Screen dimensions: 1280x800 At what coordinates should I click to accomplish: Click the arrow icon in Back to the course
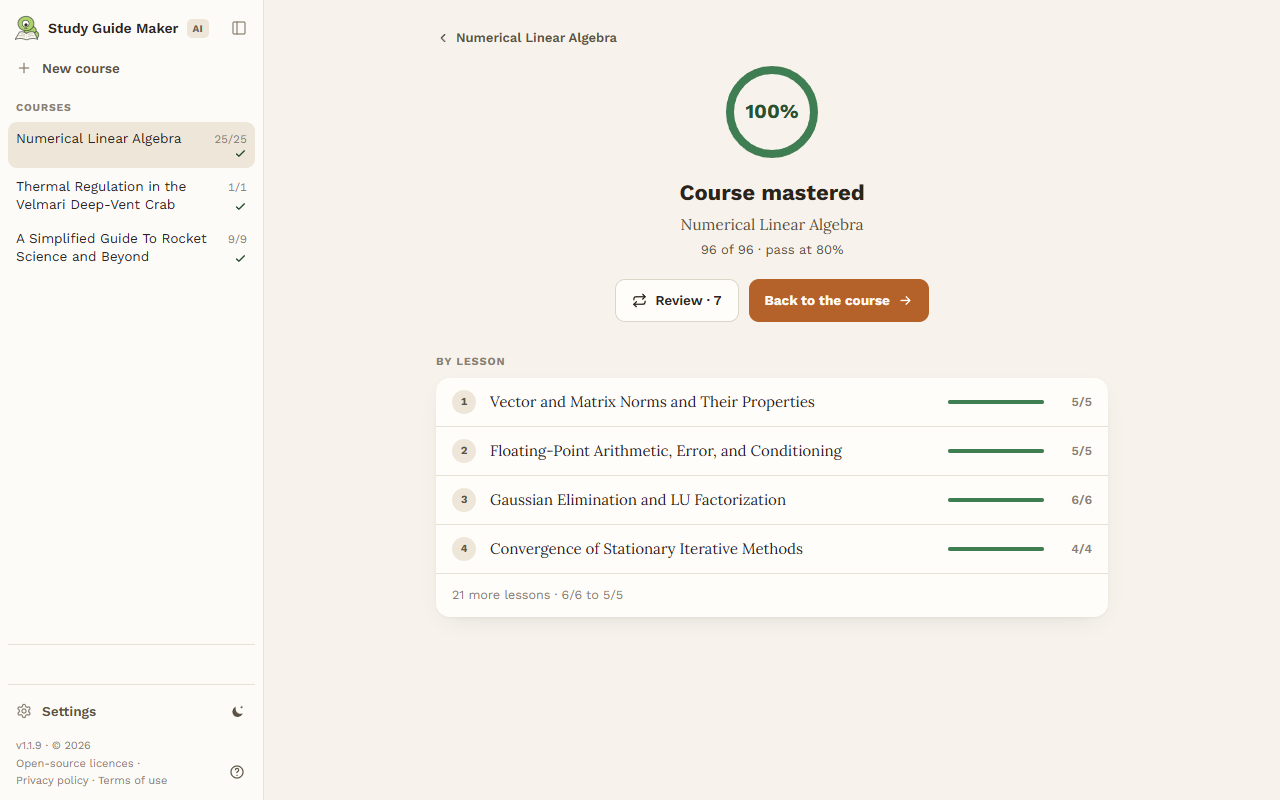[x=905, y=300]
